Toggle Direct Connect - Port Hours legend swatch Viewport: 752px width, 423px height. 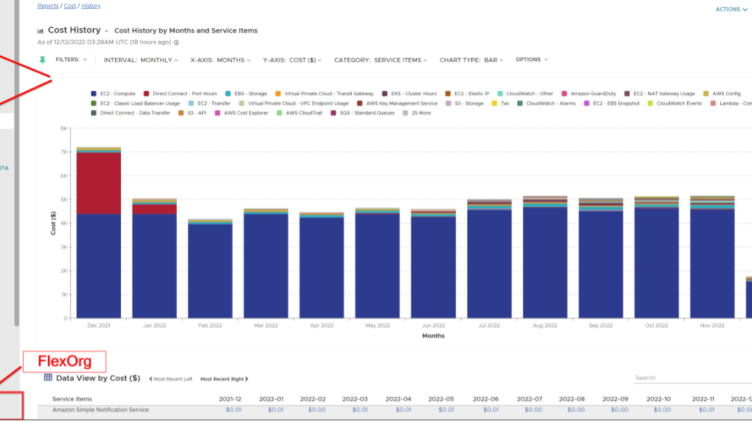click(146, 94)
